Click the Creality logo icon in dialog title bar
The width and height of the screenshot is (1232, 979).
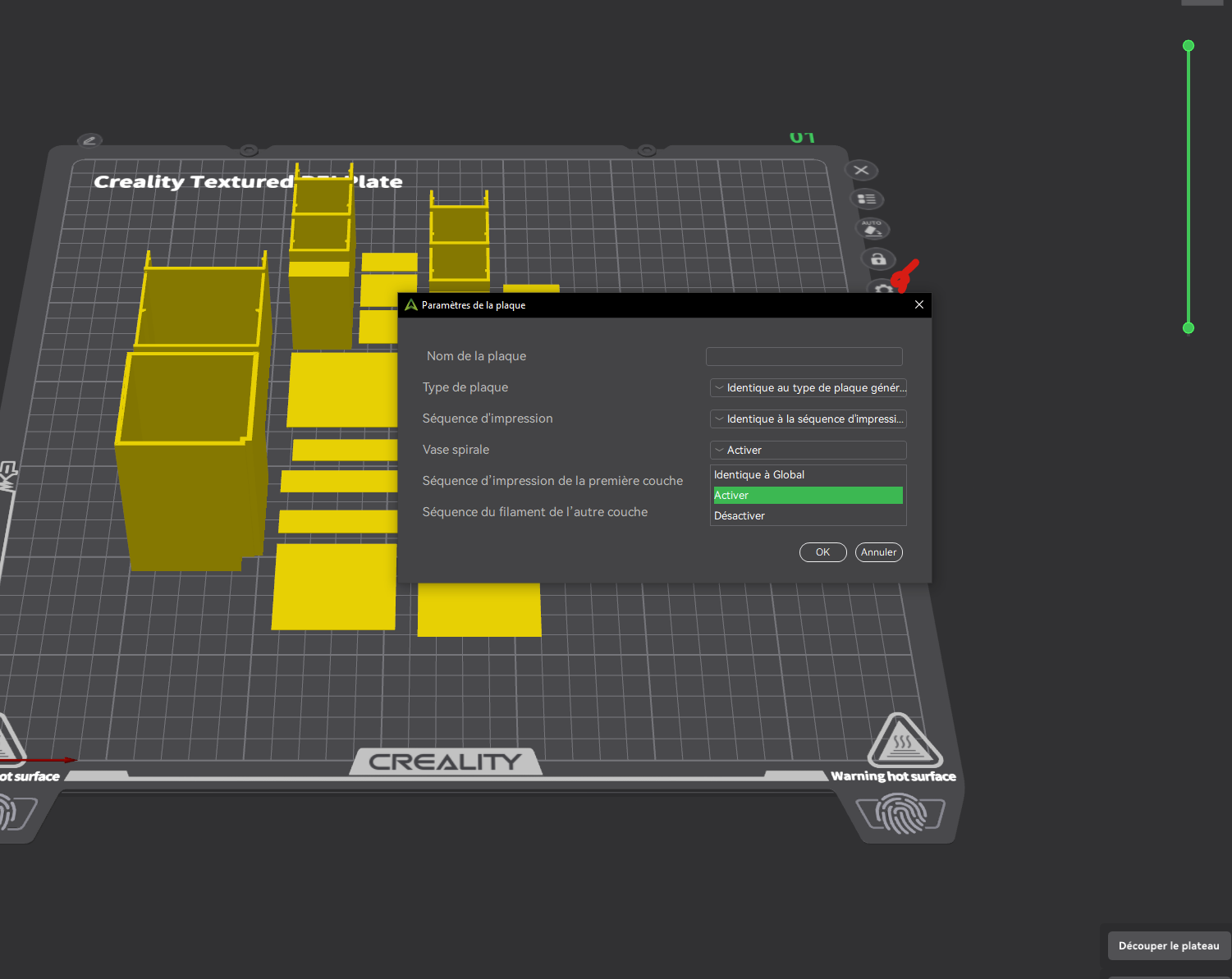tap(411, 305)
